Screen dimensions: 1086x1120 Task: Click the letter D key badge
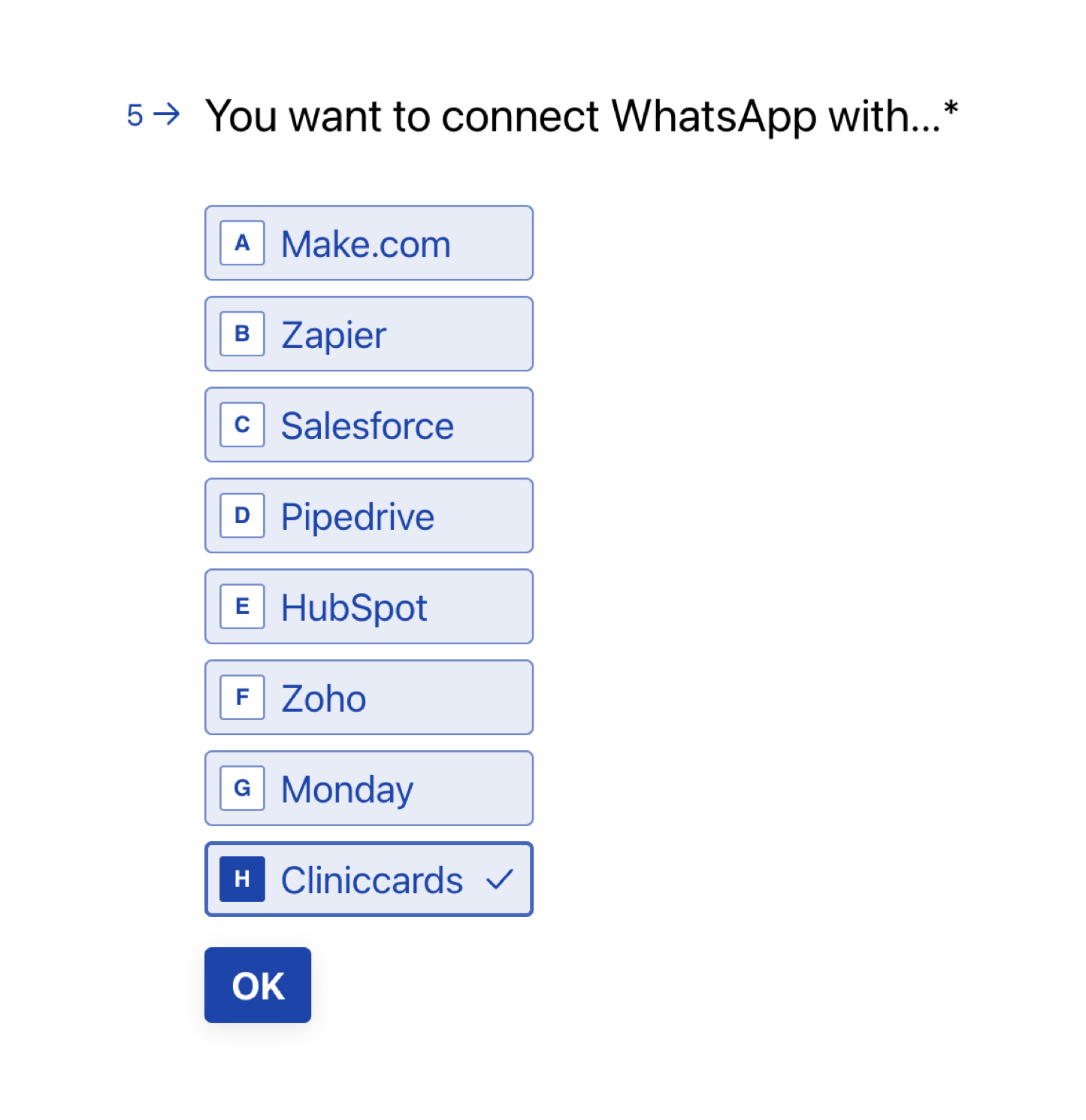point(242,516)
